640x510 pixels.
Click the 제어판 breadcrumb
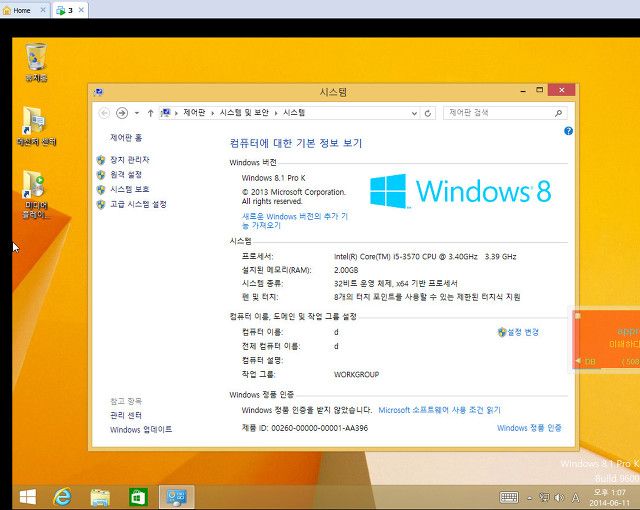click(x=194, y=113)
